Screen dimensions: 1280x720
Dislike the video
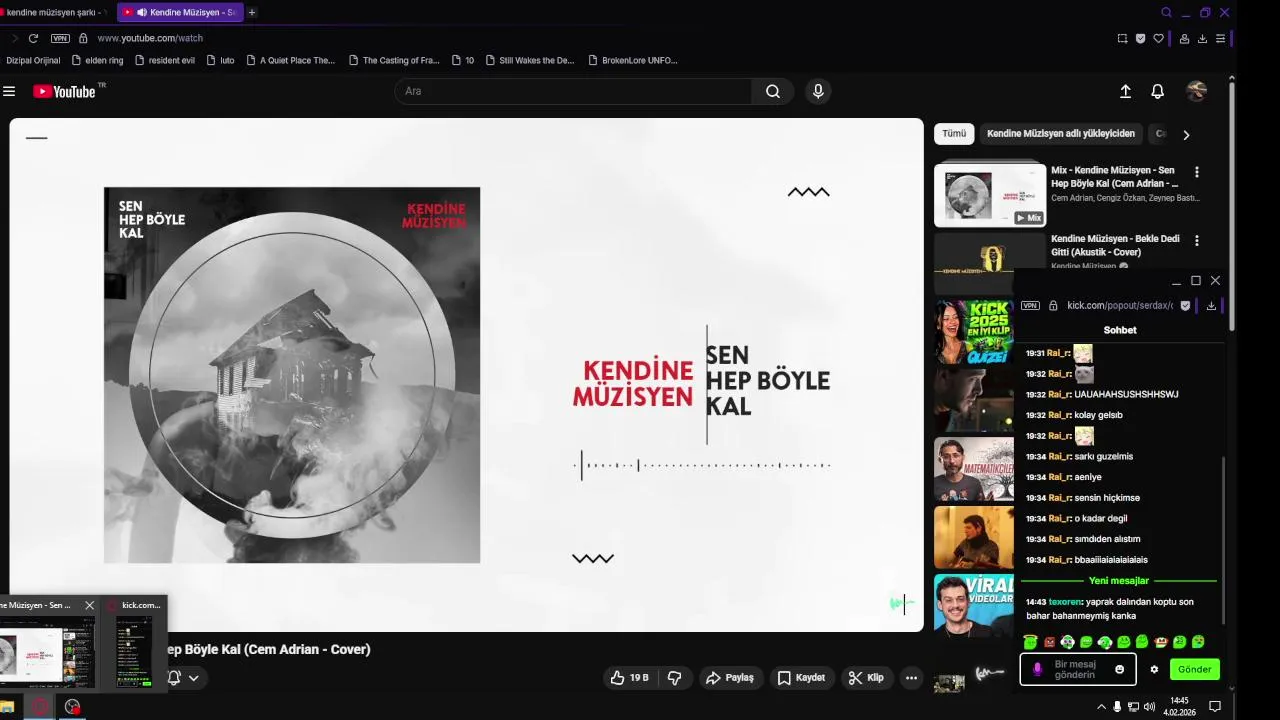[675, 678]
